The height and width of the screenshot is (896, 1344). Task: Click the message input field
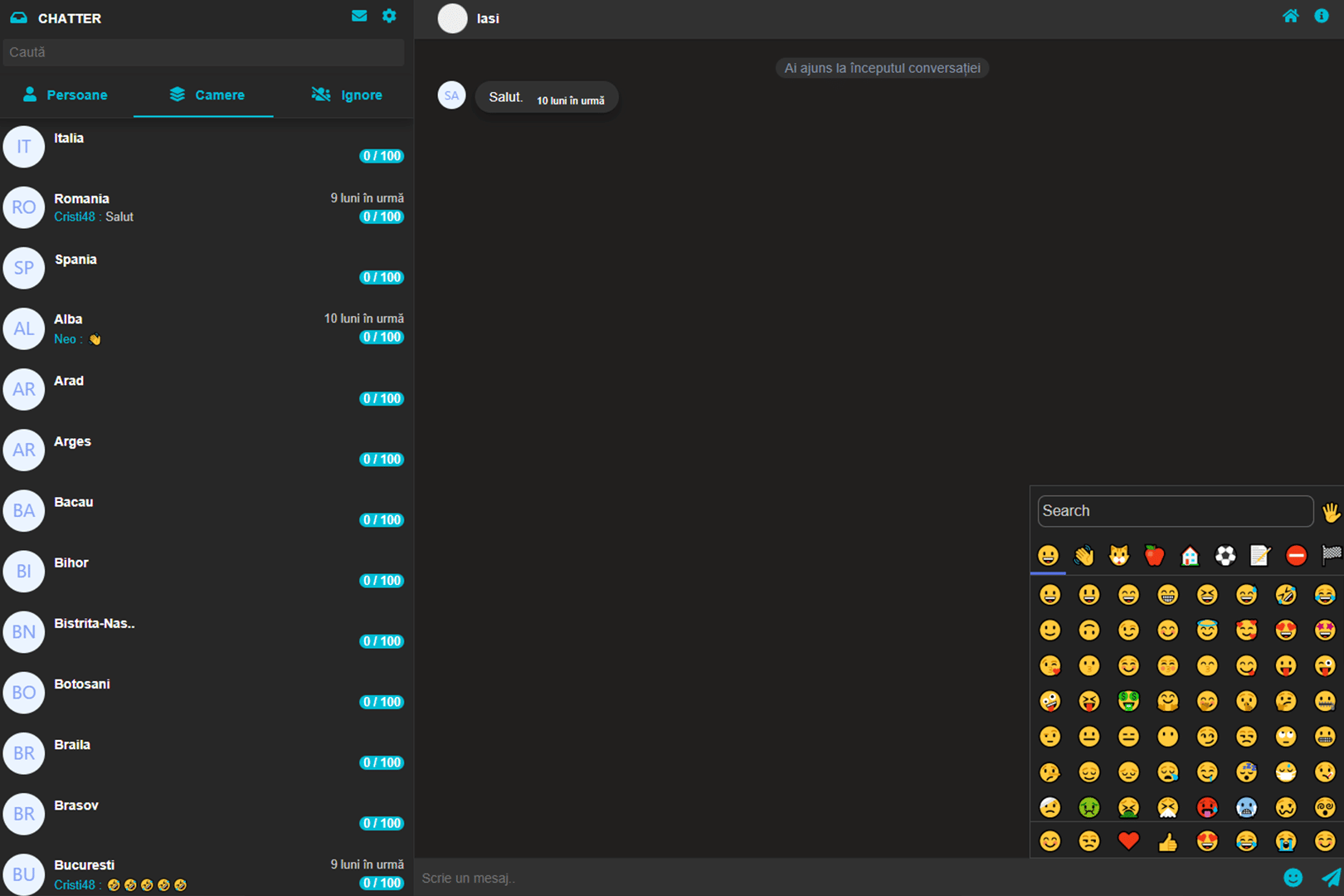tap(846, 878)
